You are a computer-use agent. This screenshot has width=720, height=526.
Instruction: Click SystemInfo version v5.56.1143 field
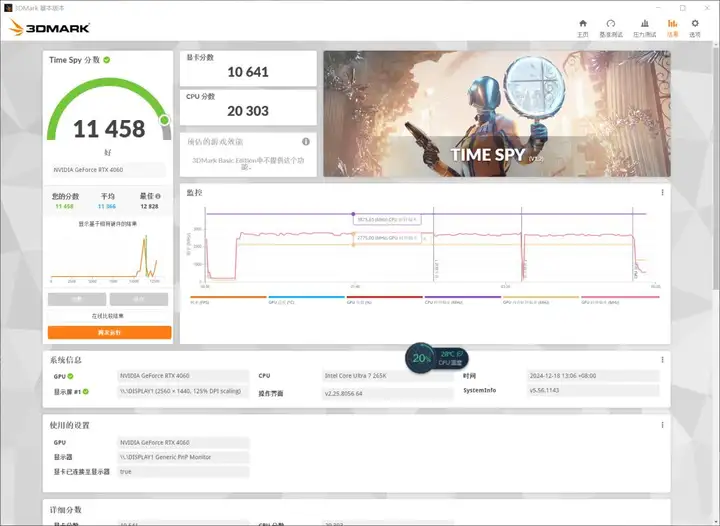pyautogui.click(x=592, y=391)
